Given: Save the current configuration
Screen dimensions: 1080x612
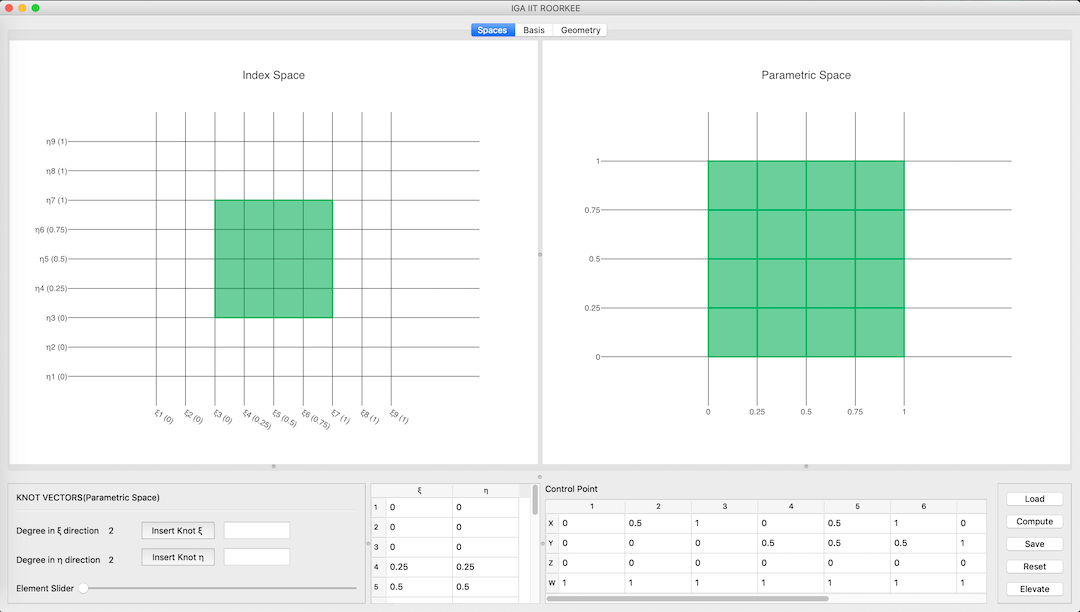Looking at the screenshot, I should (x=1034, y=544).
